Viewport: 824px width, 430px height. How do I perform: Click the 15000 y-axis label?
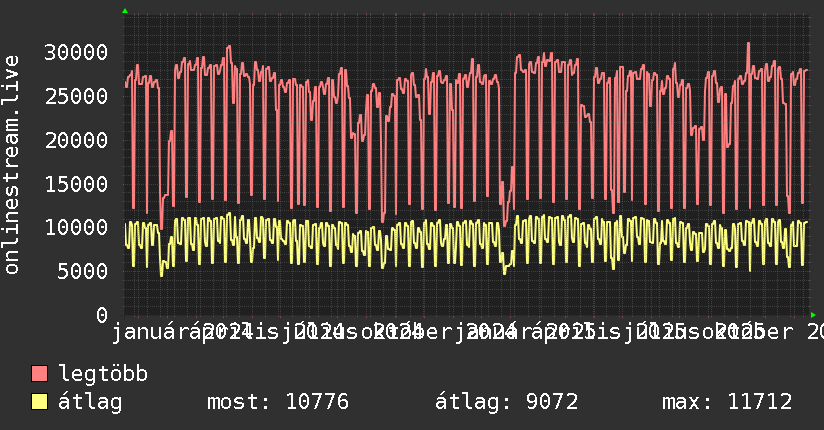tap(78, 184)
